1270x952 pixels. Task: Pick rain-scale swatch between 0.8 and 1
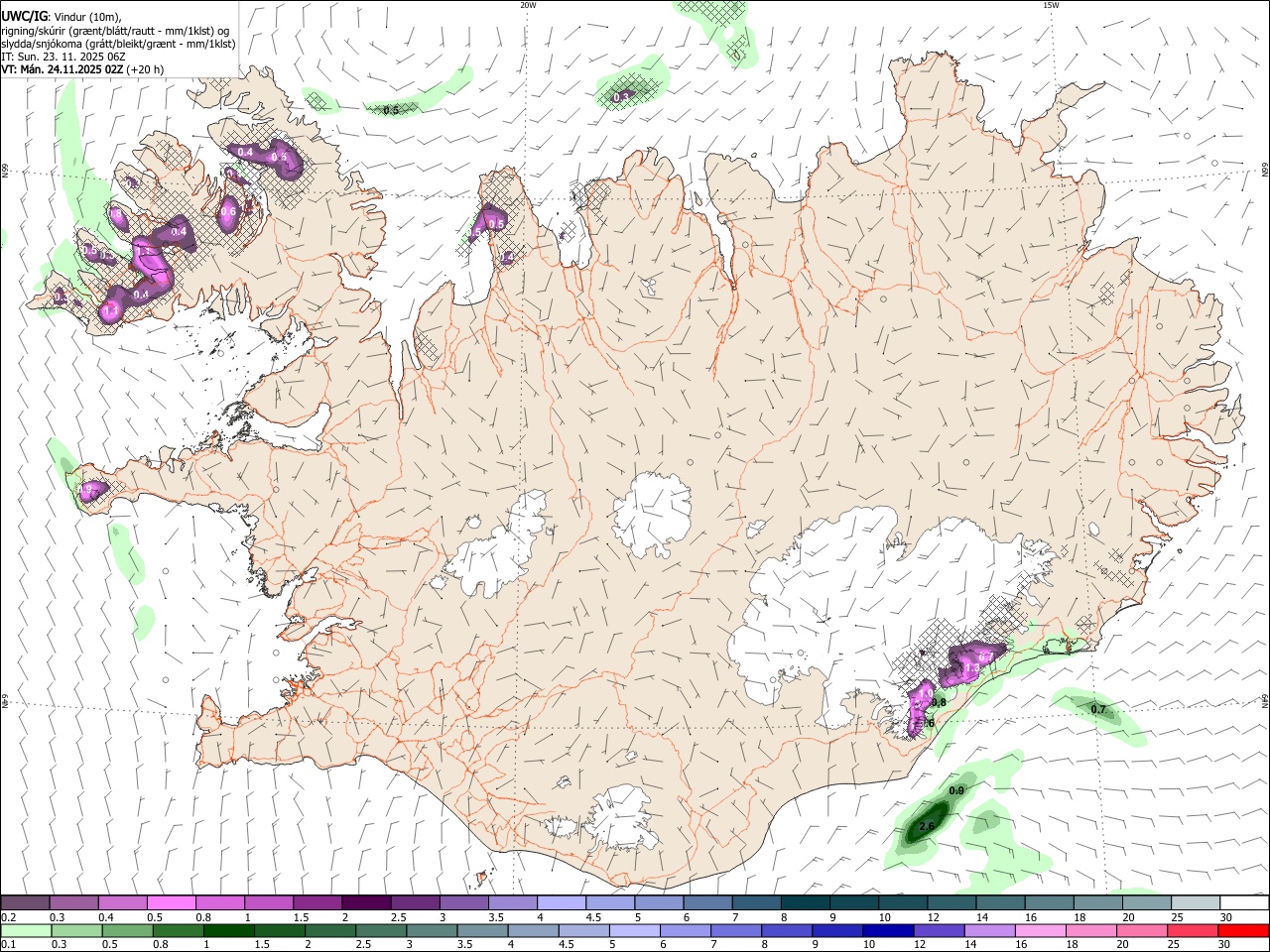178,930
